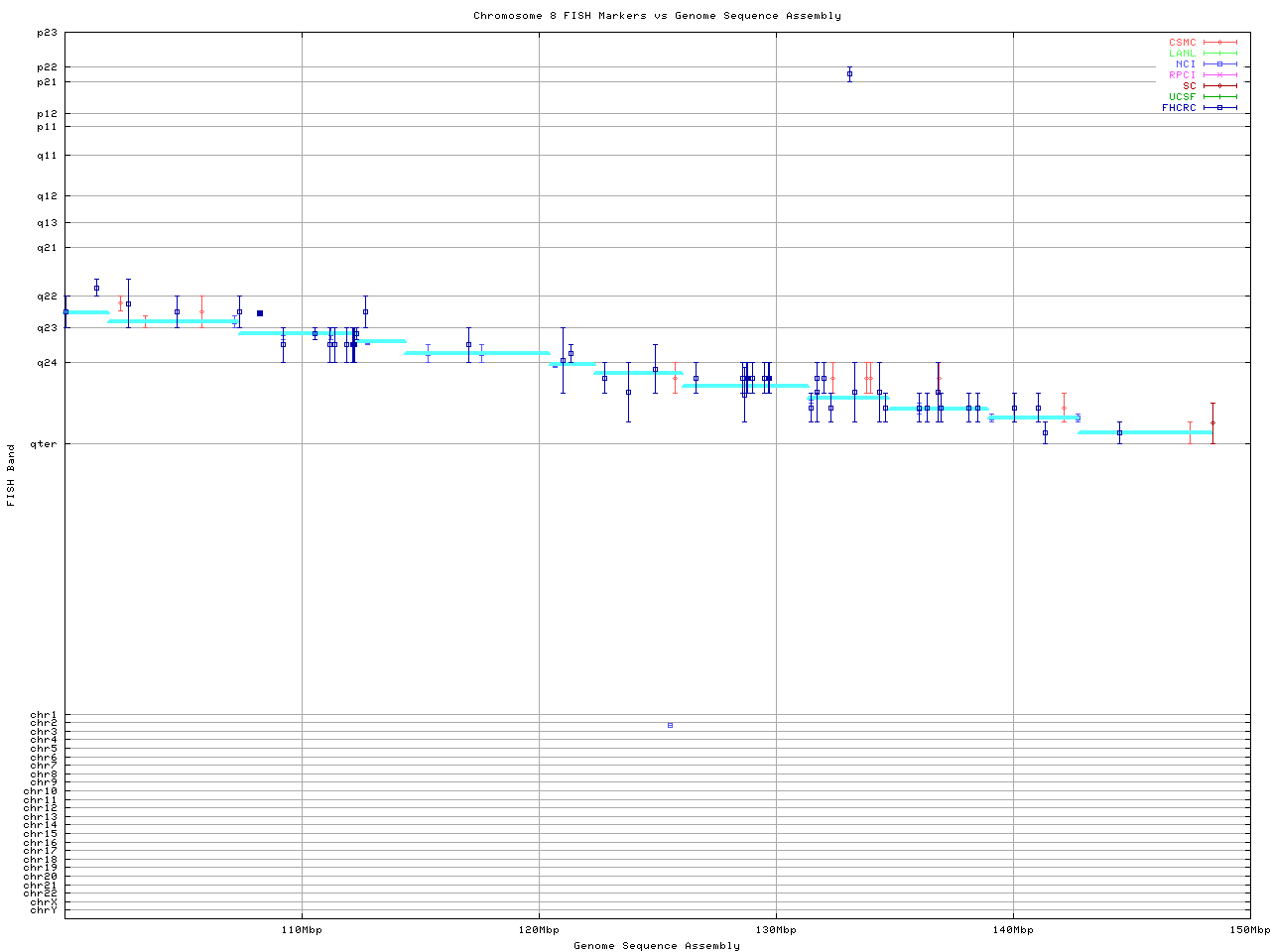Select the q24 band label
The width and height of the screenshot is (1270, 952).
click(48, 363)
